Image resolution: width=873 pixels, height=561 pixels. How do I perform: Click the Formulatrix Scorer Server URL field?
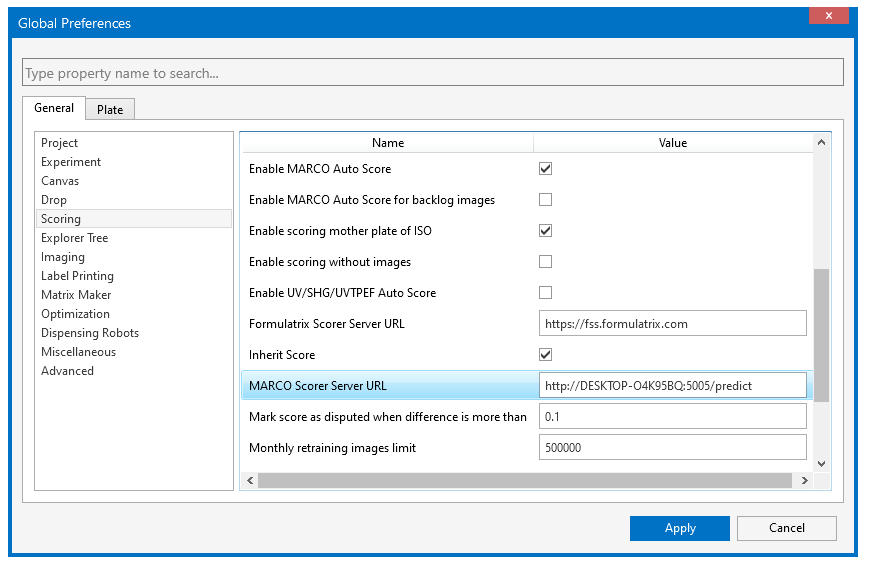672,324
